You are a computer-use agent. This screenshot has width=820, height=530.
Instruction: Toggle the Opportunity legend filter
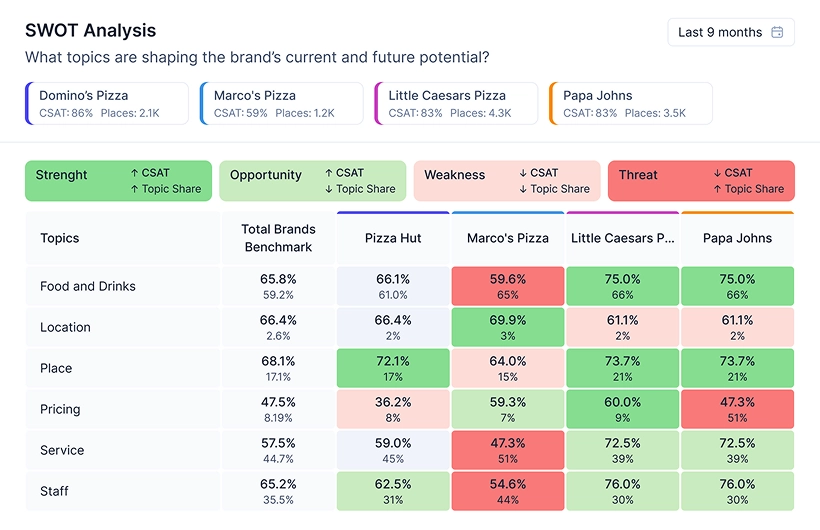[313, 181]
